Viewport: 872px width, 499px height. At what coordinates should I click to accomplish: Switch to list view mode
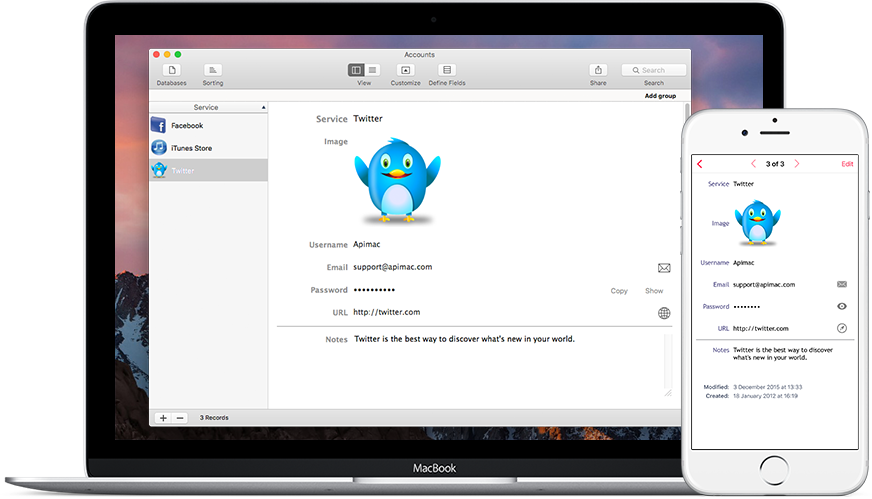click(373, 70)
